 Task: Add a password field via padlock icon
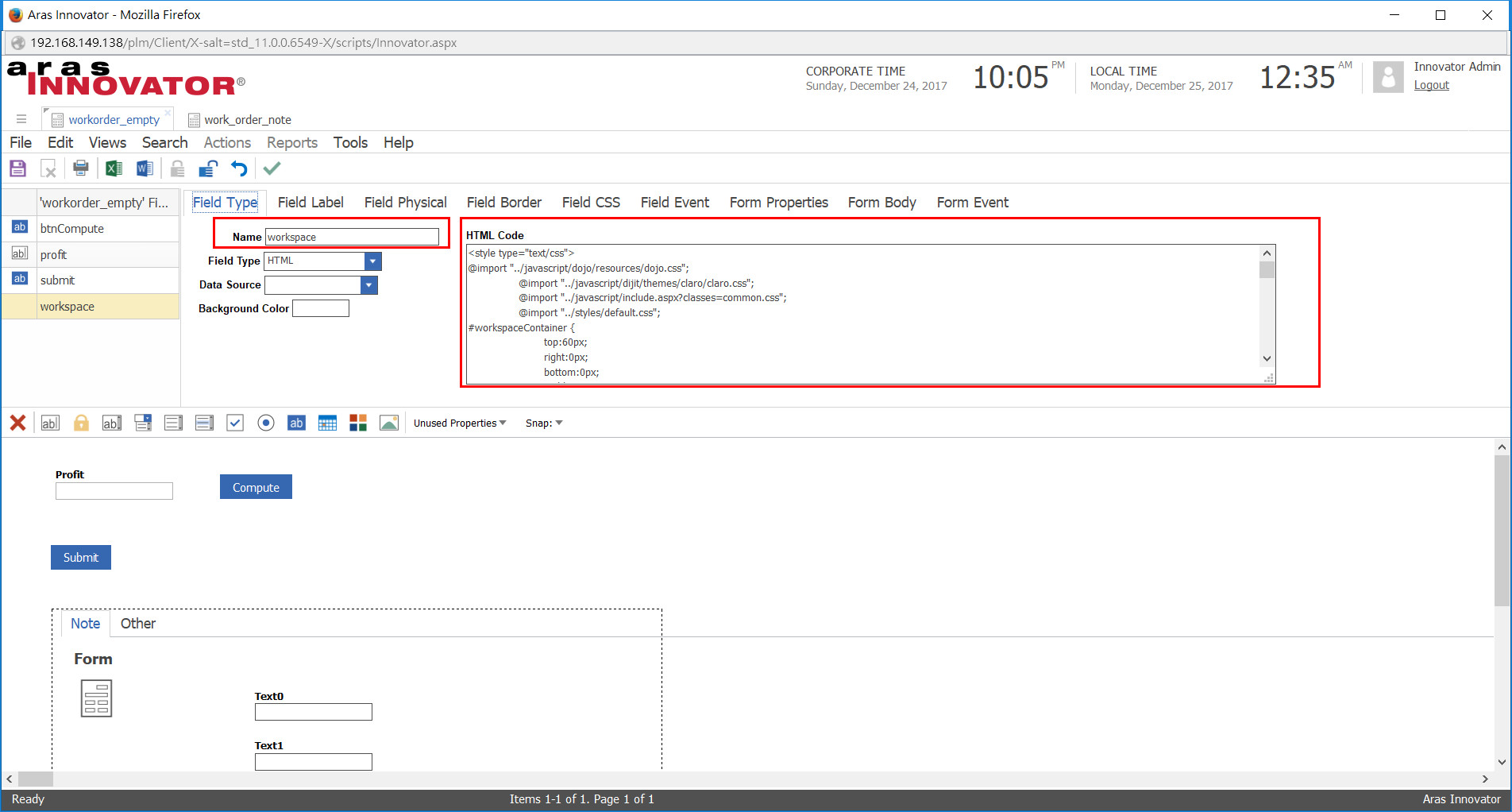81,423
